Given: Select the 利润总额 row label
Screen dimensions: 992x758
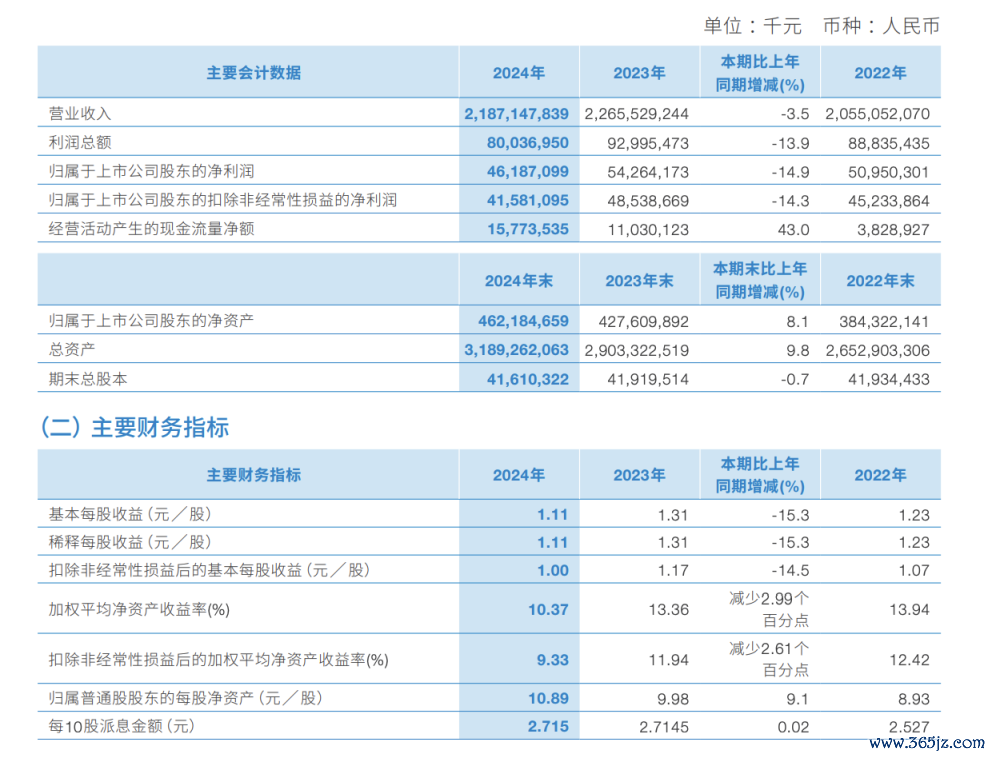Looking at the screenshot, I should pyautogui.click(x=80, y=142).
